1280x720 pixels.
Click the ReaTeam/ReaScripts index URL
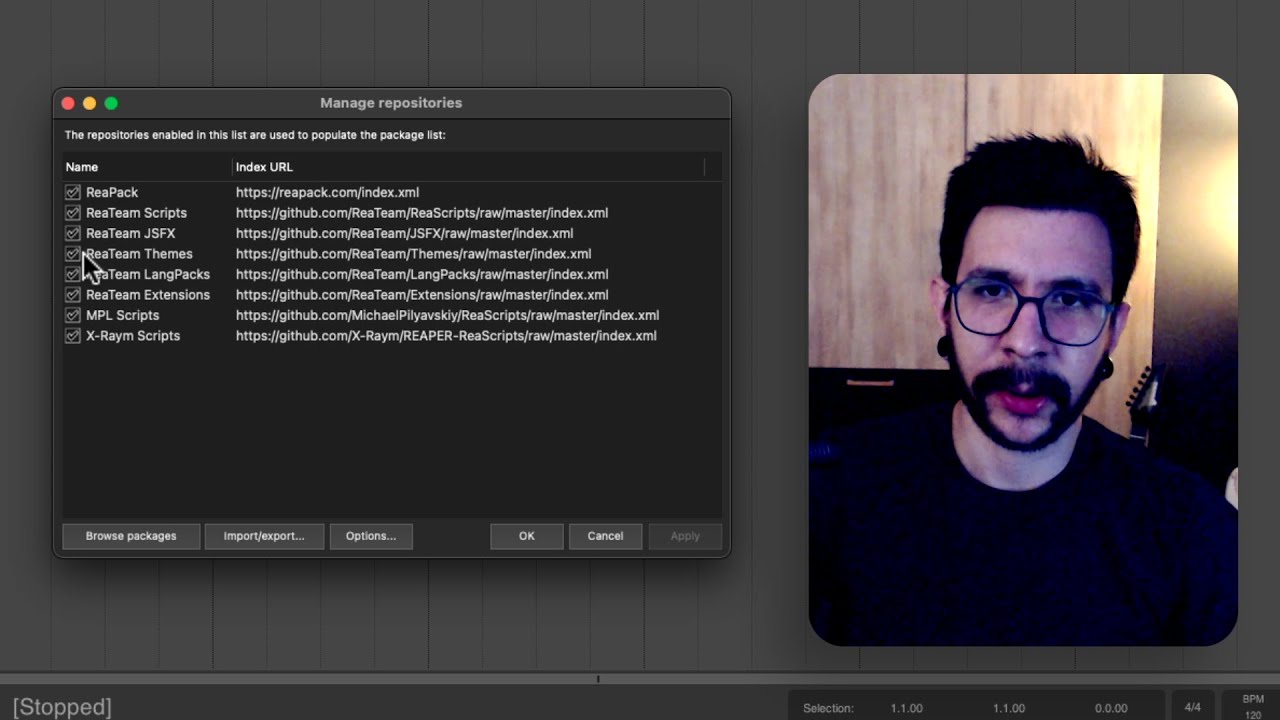coord(422,213)
